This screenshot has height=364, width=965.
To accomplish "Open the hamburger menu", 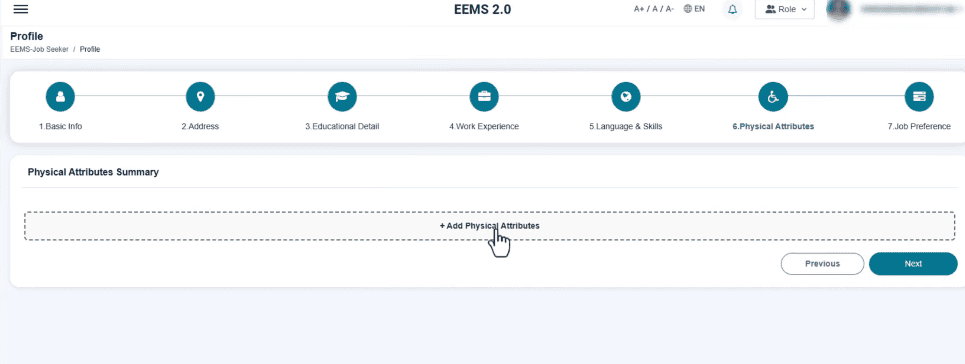I will 20,9.
